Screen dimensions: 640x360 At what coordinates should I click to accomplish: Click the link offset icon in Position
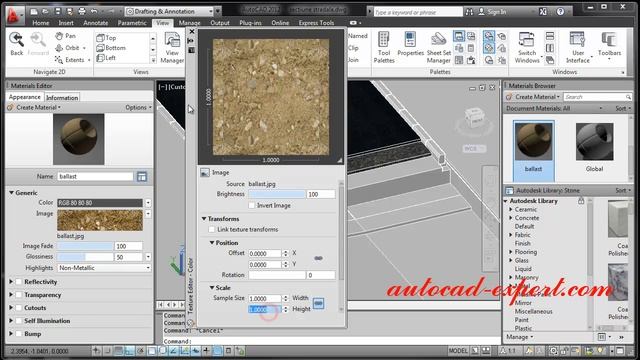[x=318, y=258]
